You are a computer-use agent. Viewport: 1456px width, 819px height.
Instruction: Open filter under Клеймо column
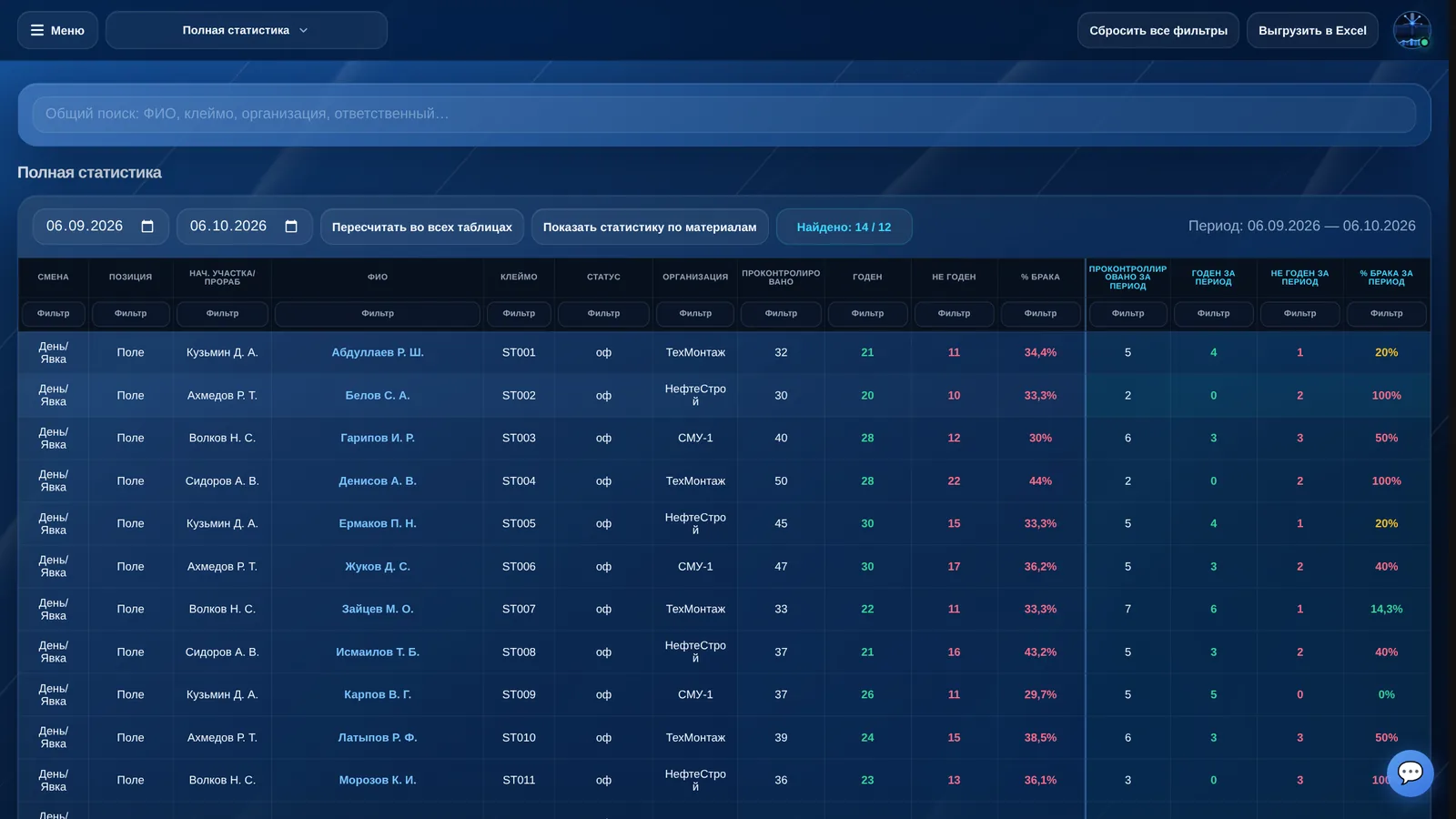click(519, 313)
